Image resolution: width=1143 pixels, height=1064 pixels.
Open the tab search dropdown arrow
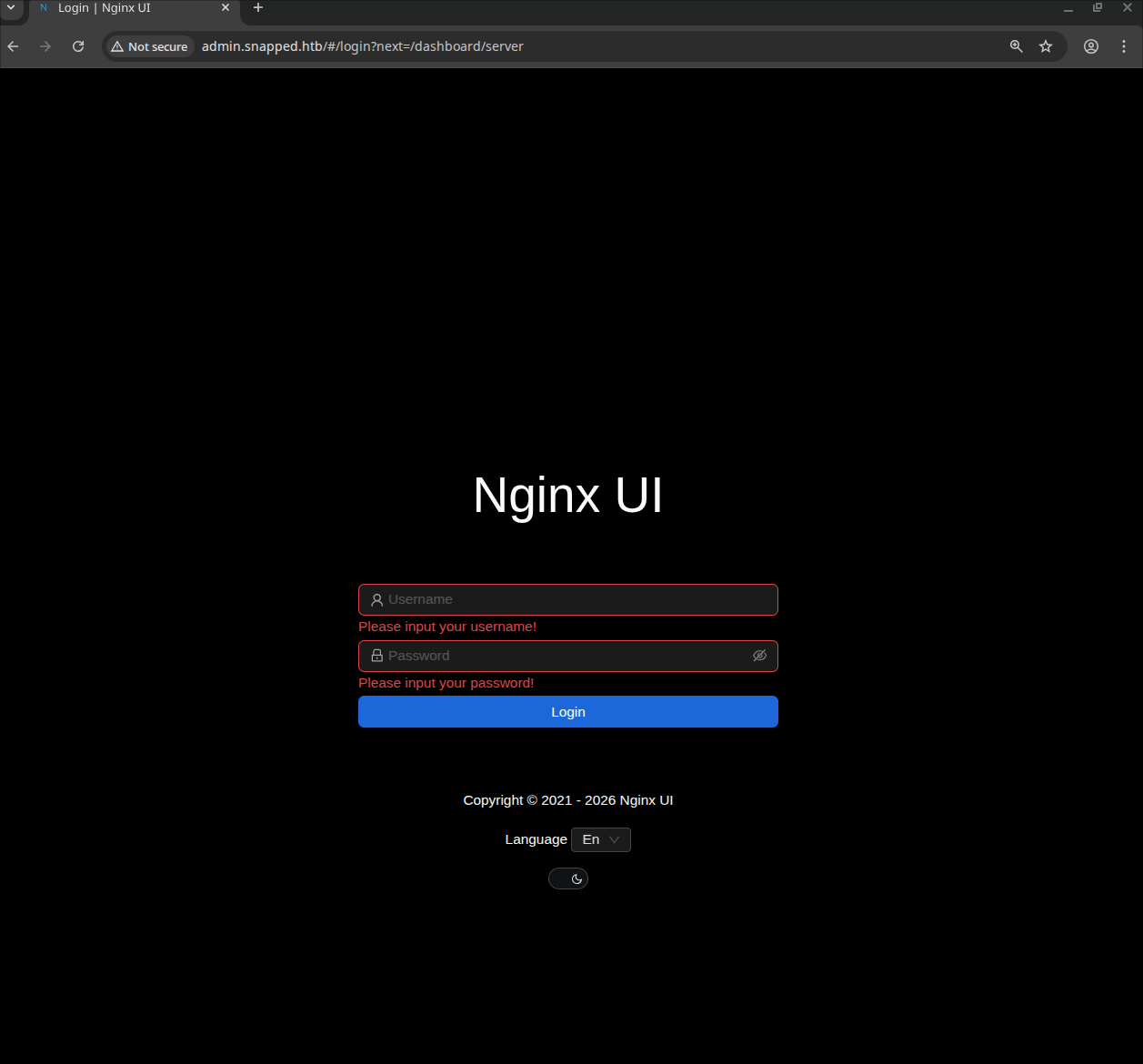pos(11,7)
